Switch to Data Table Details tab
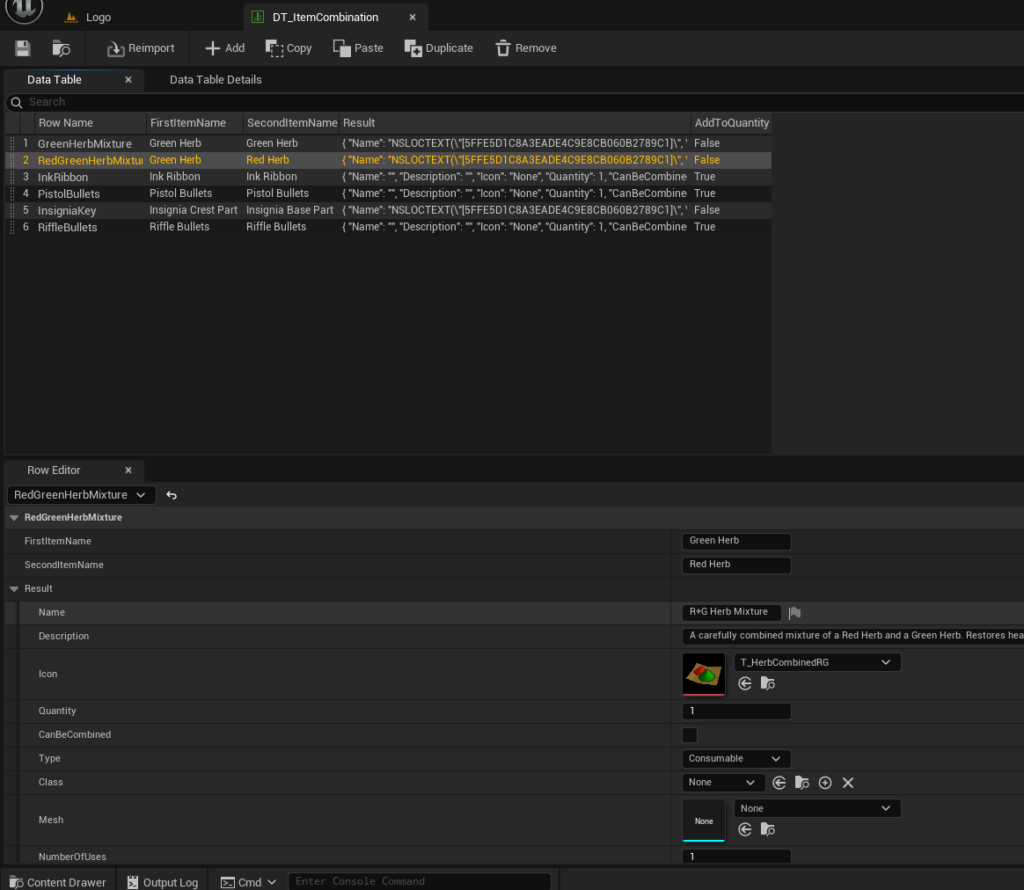This screenshot has height=890, width=1024. click(x=215, y=80)
